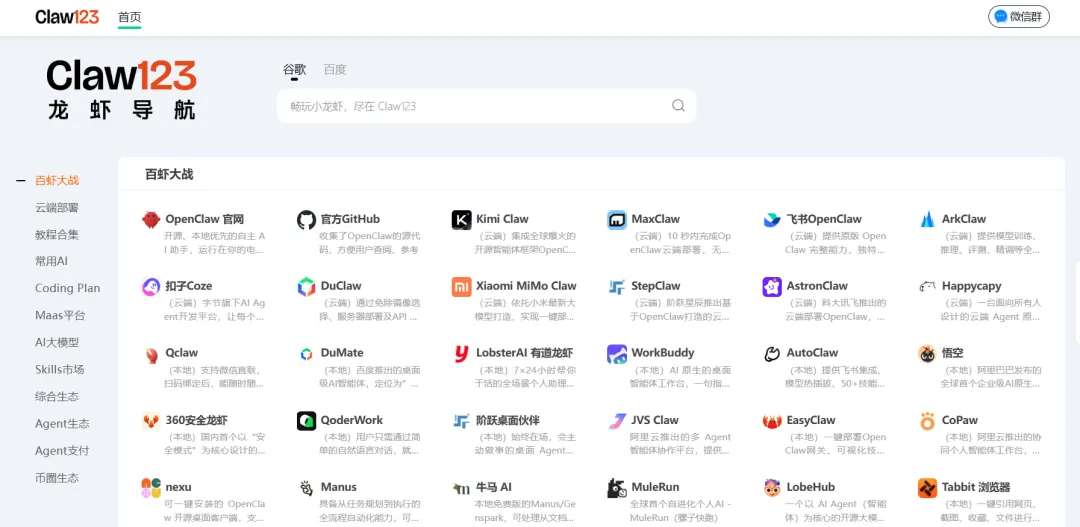Open the AstronClaw purple icon
Viewport: 1080px width, 527px height.
772,287
